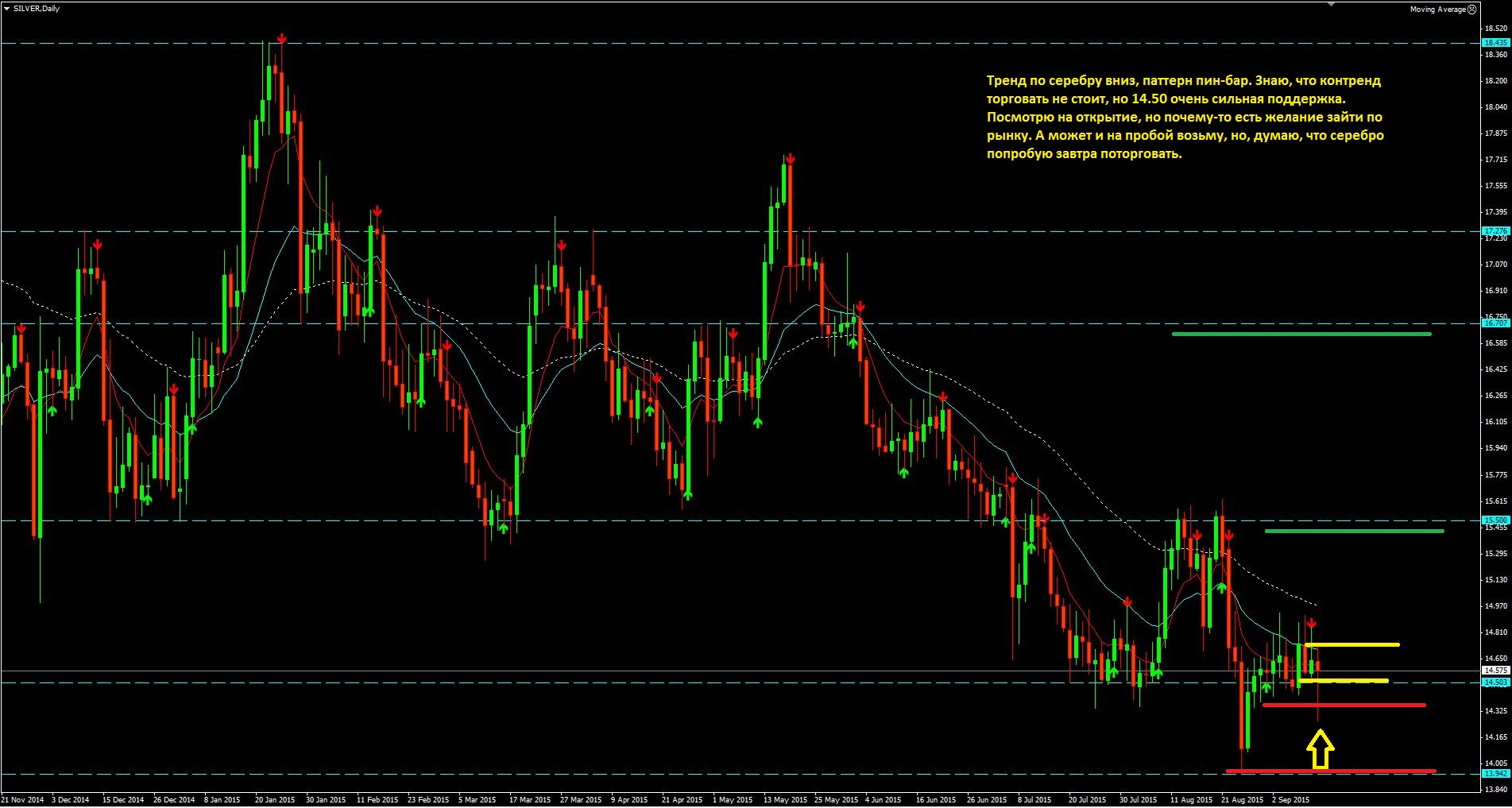Click the 13.840 price scale value

coord(1495,790)
